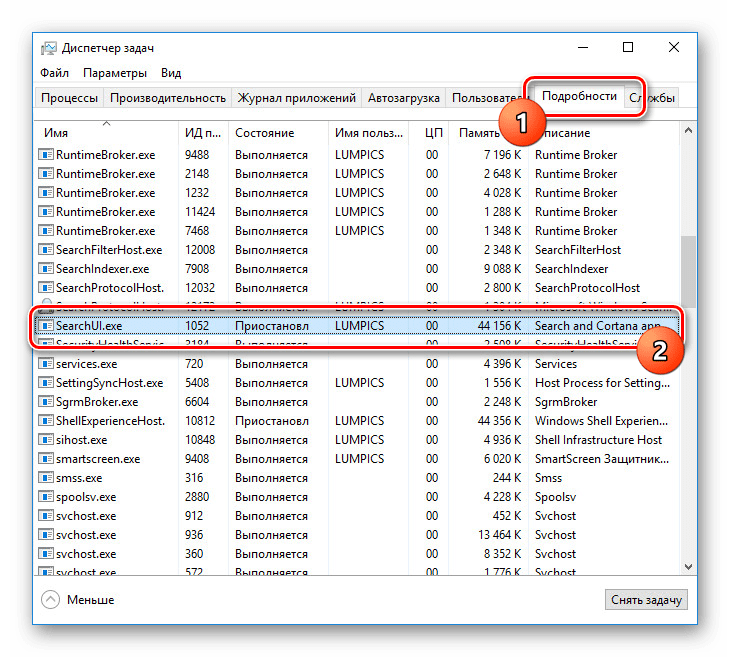730x657 pixels.
Task: Click the services.exe process icon
Action: point(46,364)
